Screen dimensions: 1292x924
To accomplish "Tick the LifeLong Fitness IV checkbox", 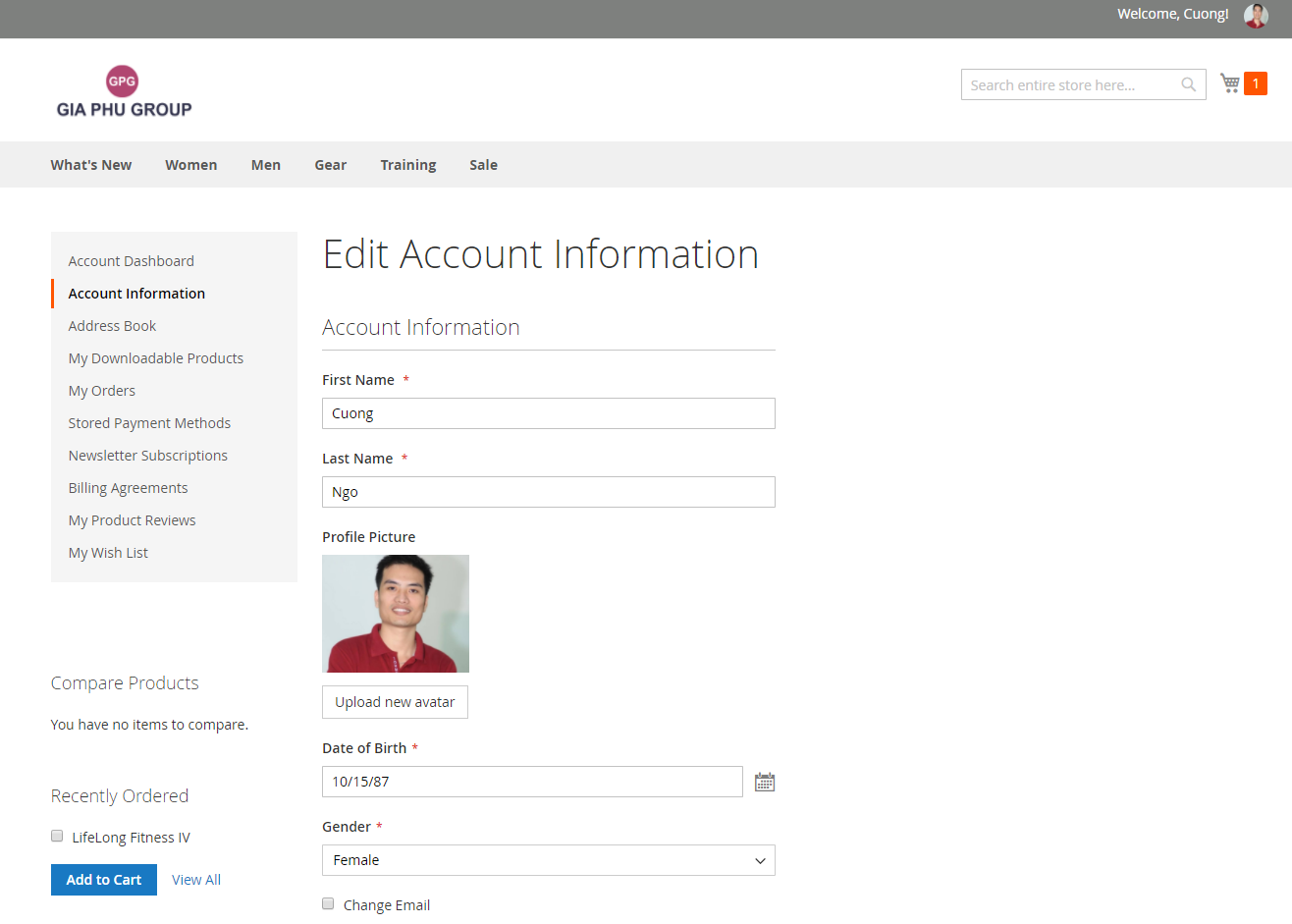I will click(x=57, y=836).
